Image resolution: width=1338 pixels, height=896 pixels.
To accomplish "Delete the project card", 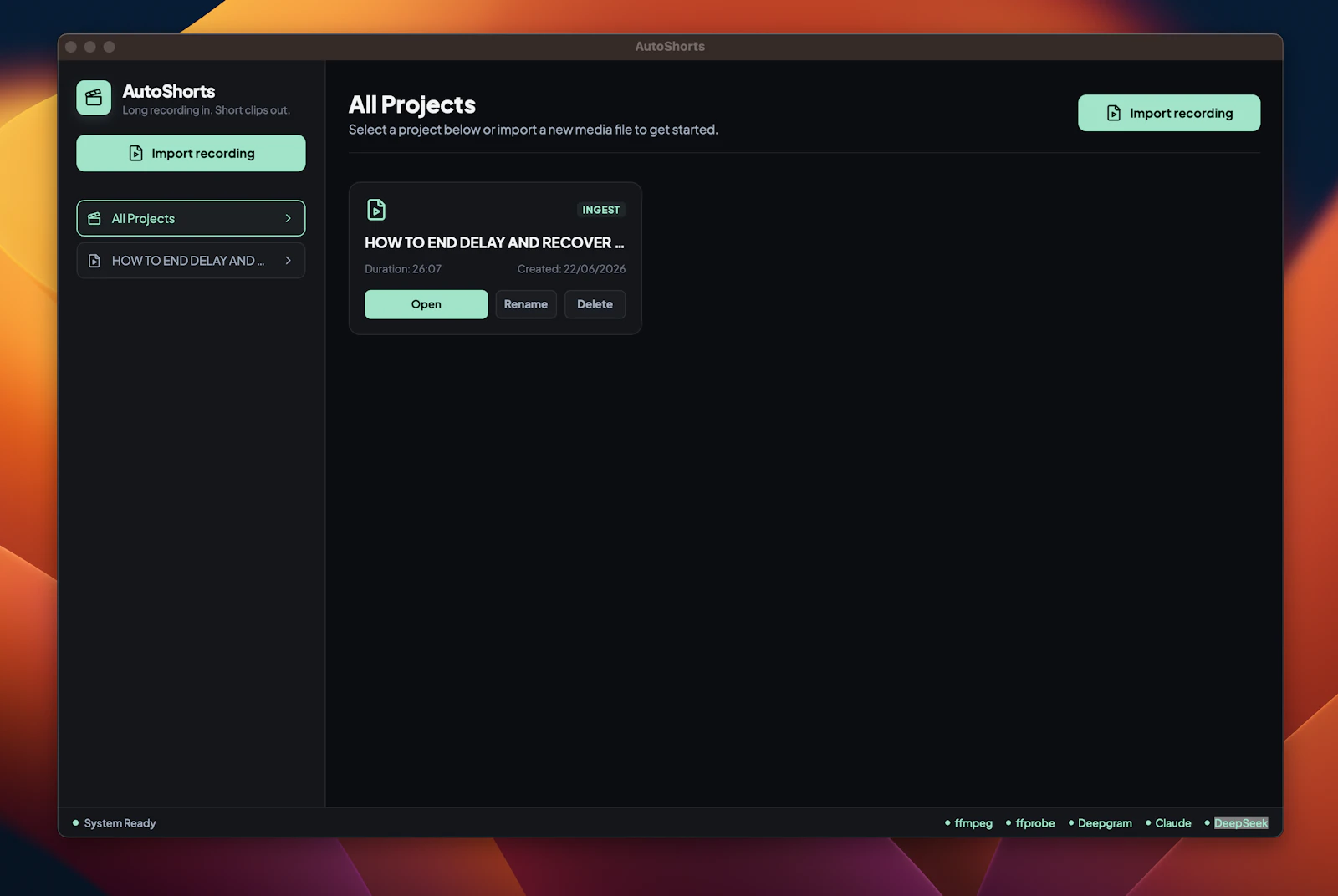I will coord(595,304).
